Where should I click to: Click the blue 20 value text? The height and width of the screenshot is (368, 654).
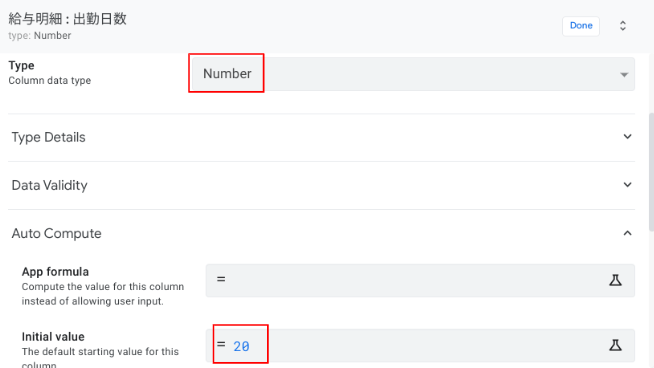pos(241,346)
